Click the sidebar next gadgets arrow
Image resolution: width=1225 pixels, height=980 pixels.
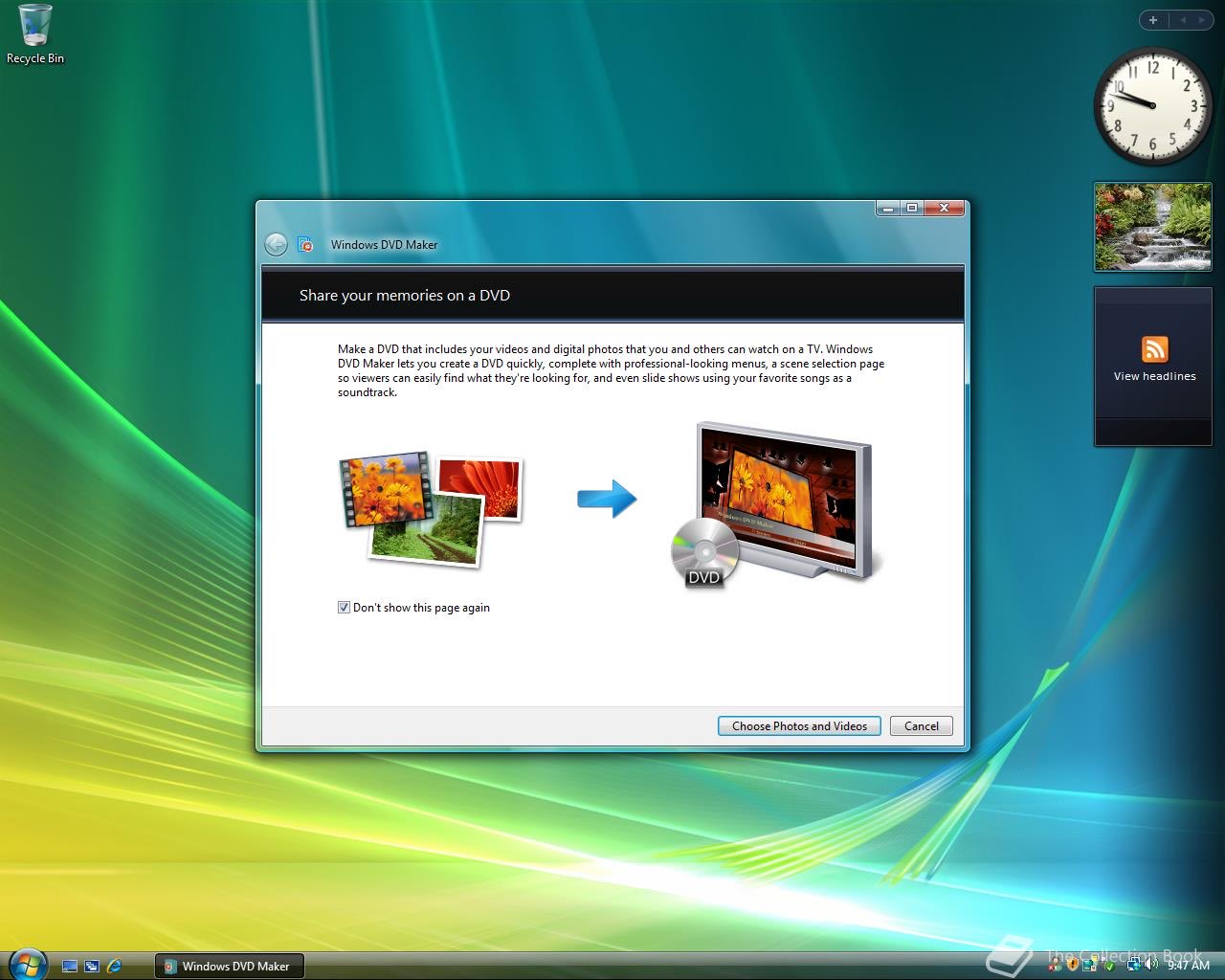click(1202, 19)
